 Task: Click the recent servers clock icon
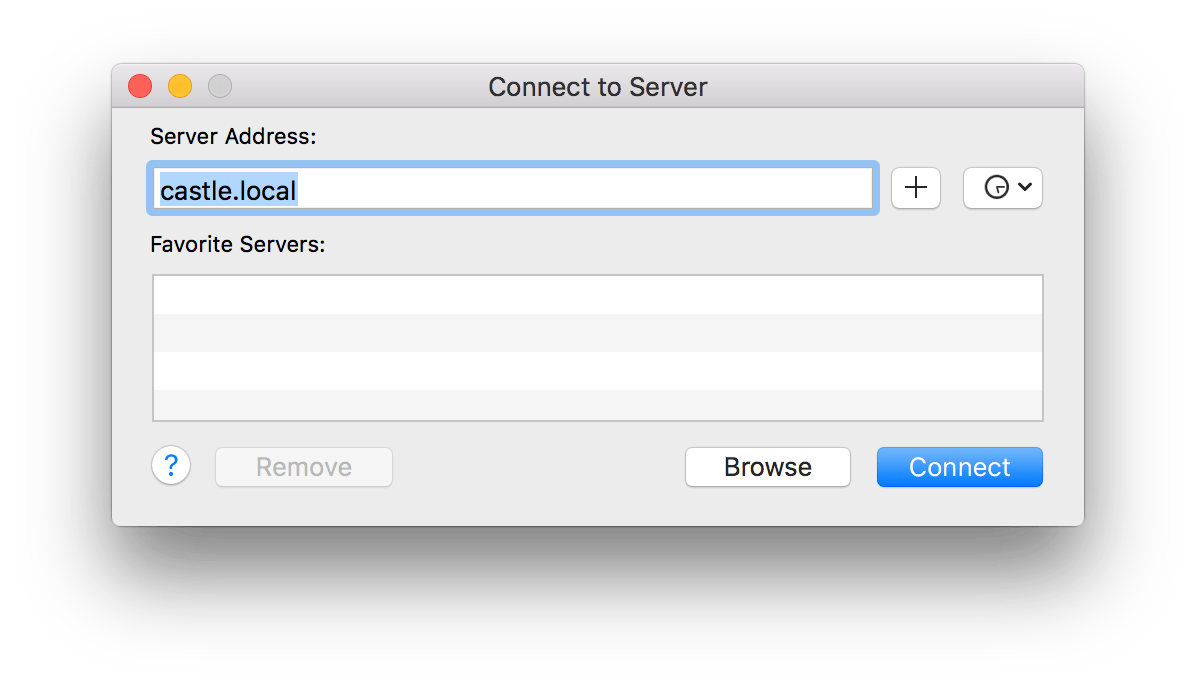(996, 188)
